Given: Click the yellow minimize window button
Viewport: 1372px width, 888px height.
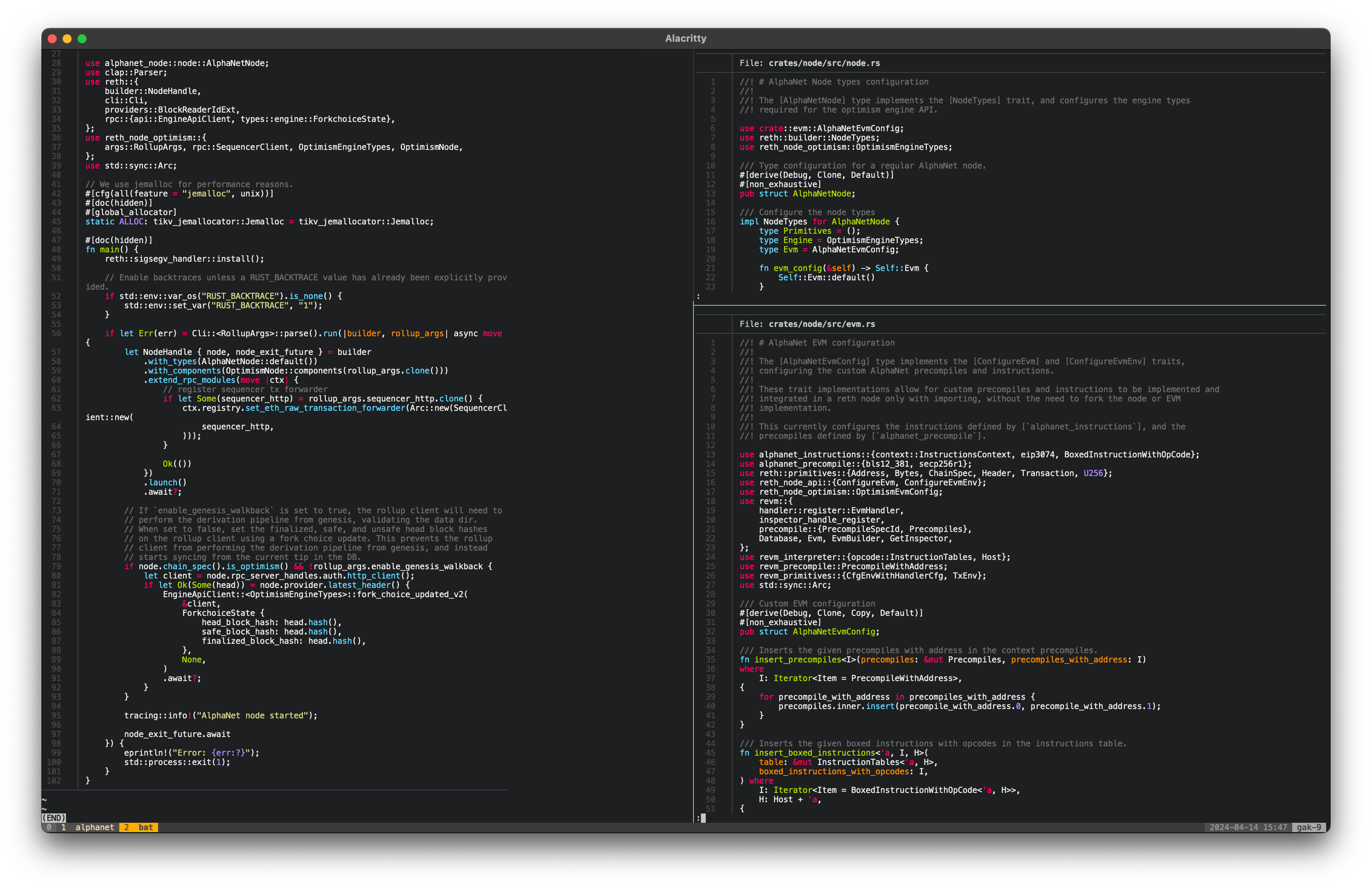Looking at the screenshot, I should pyautogui.click(x=67, y=39).
